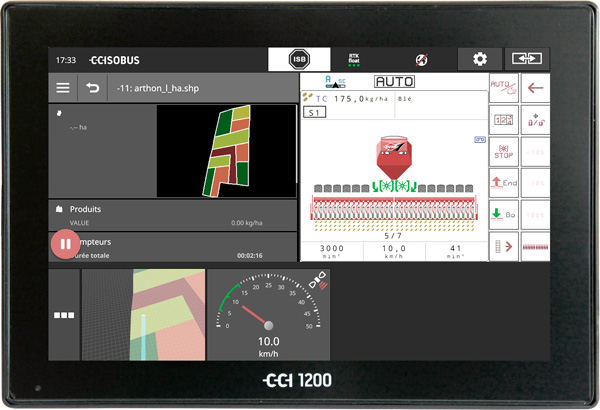
Task: Open the RTK float GPS status
Action: tap(354, 59)
